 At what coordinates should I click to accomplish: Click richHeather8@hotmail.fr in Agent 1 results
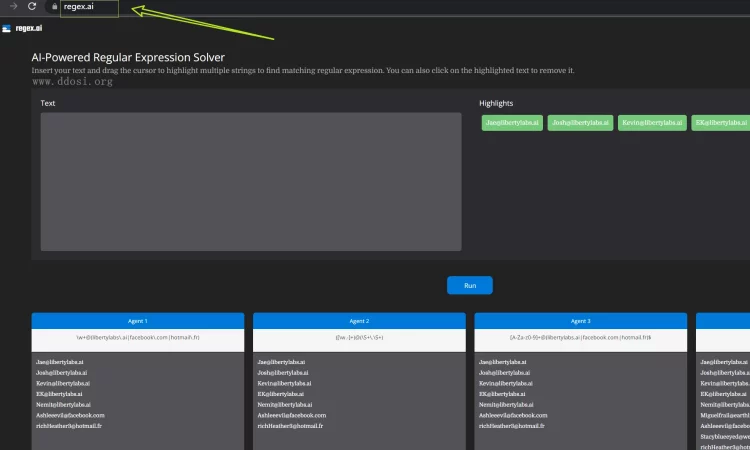(69, 426)
